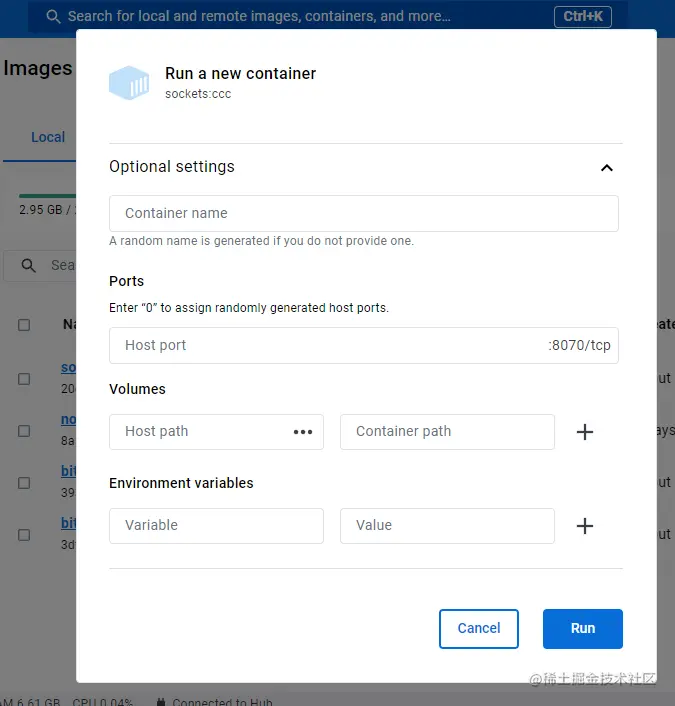The image size is (675, 706).
Task: Click the Ctrl+K shortcut badge
Action: point(583,17)
